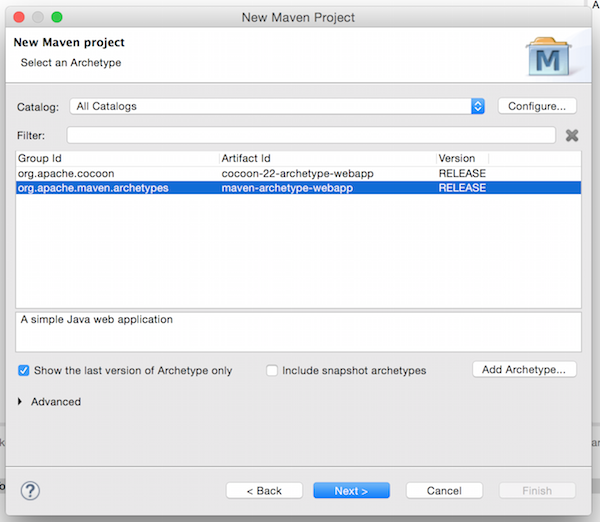Screen dimensions: 600x522
Task: Click RELEASE version in the cocoon row
Action: [x=462, y=173]
